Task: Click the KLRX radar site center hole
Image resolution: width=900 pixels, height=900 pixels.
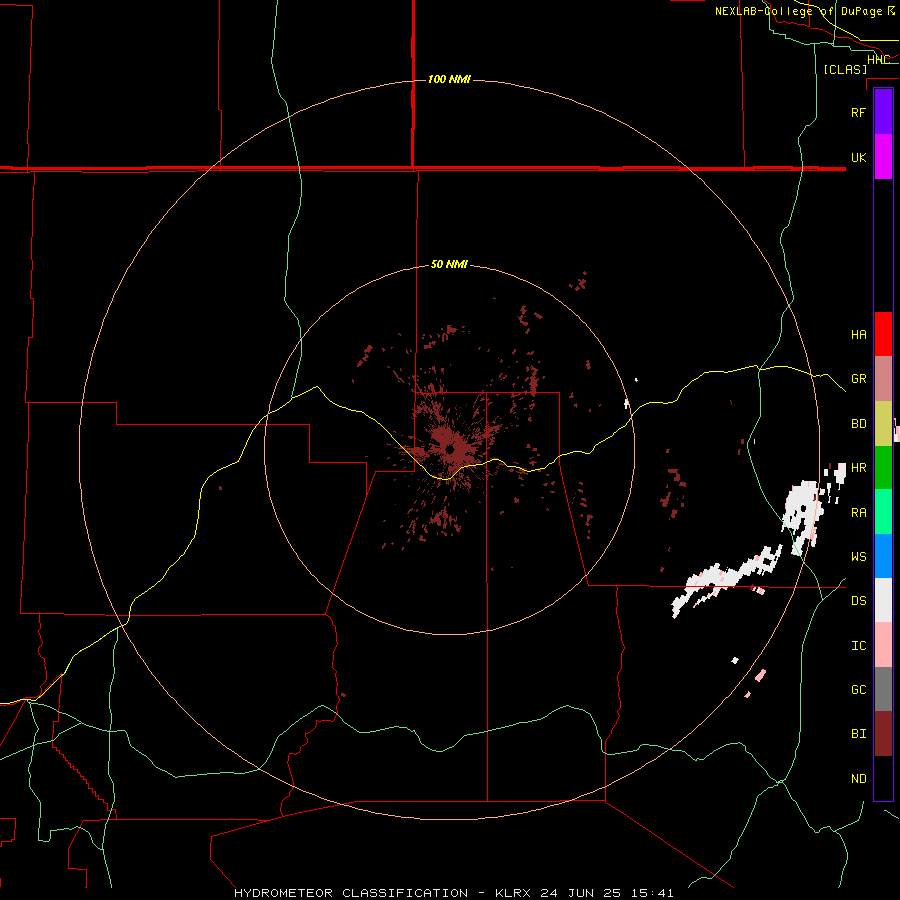Action: [x=450, y=449]
